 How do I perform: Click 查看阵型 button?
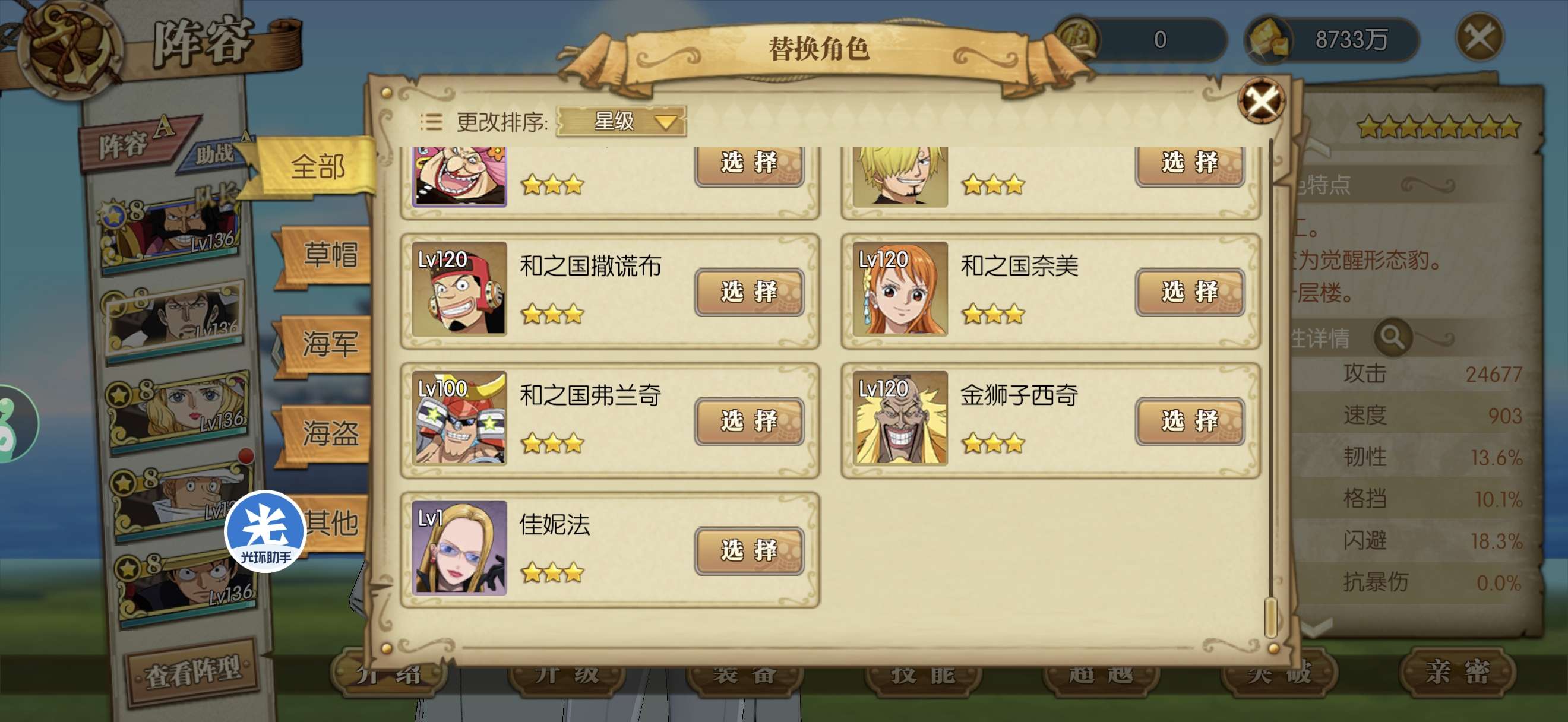[x=192, y=672]
